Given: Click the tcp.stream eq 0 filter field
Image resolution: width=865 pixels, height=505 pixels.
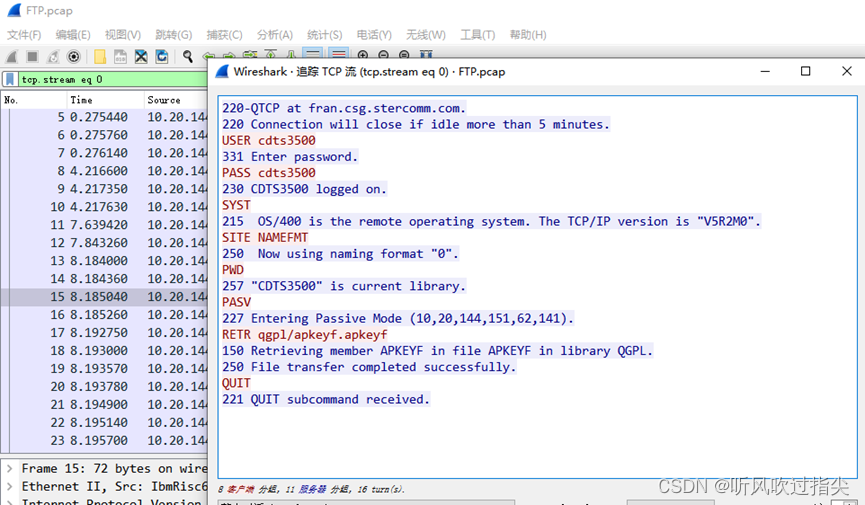Looking at the screenshot, I should tap(113, 79).
